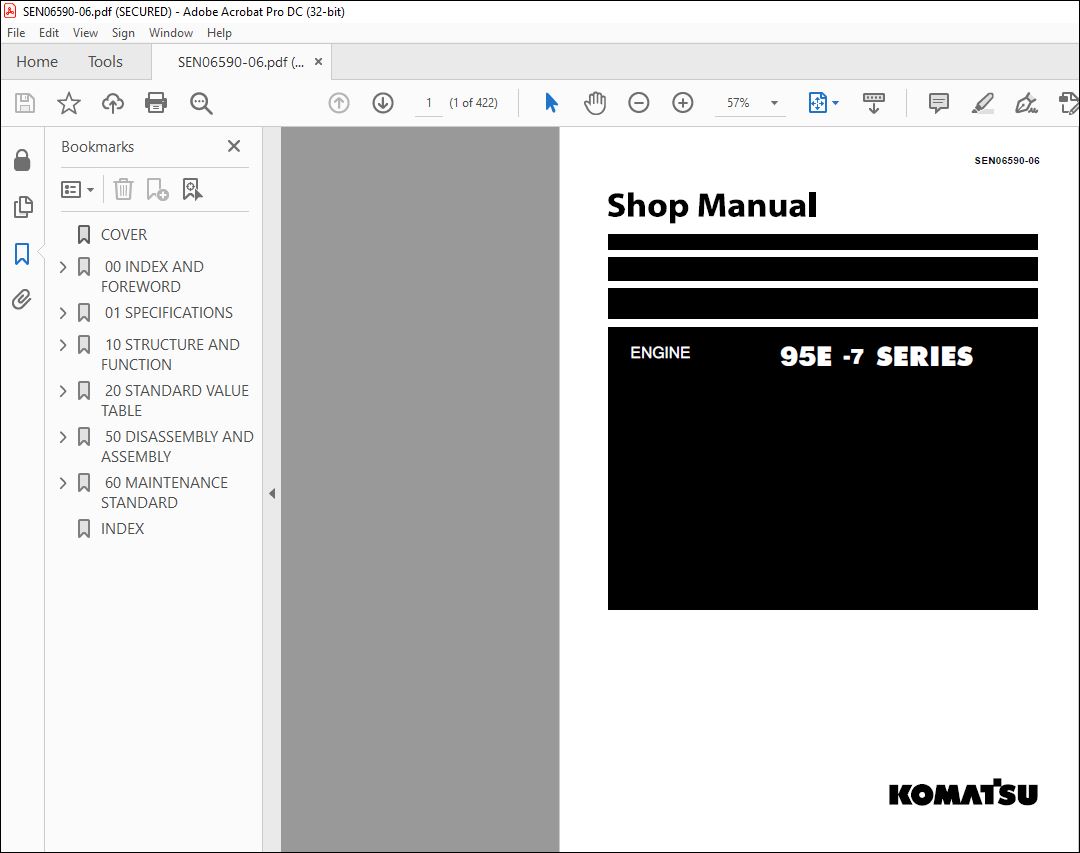
Task: Expand 01 SPECIFICATIONS bookmark
Action: (x=63, y=313)
